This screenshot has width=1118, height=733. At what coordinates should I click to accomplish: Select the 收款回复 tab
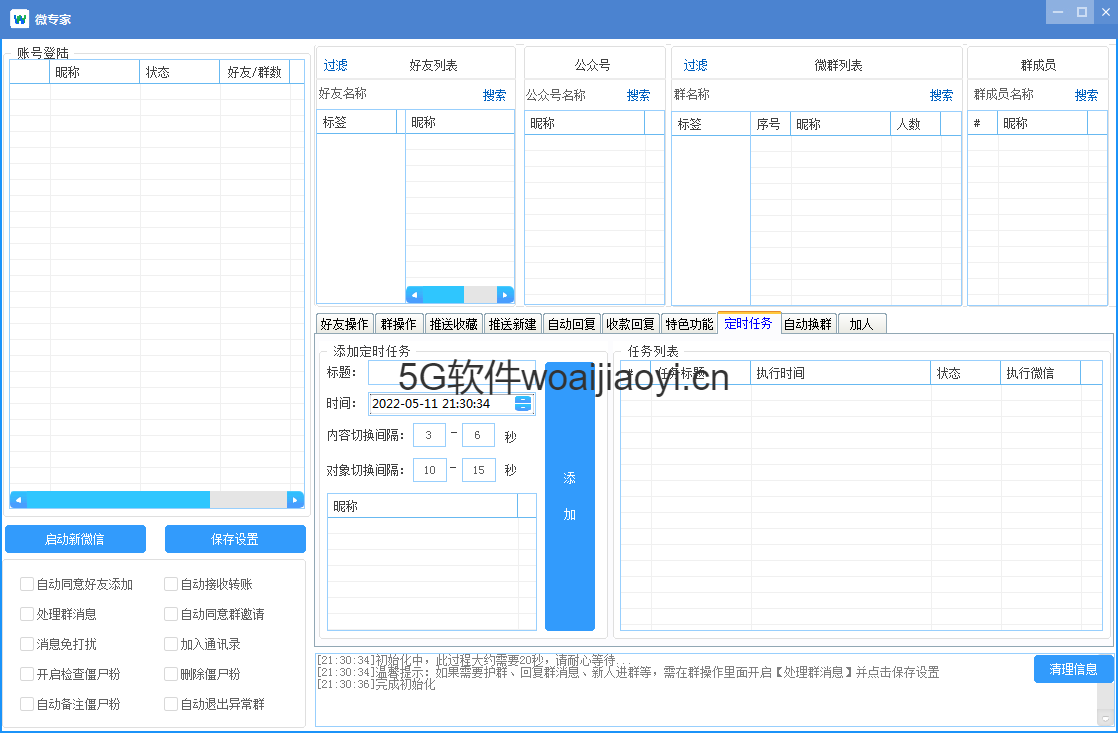pos(631,324)
